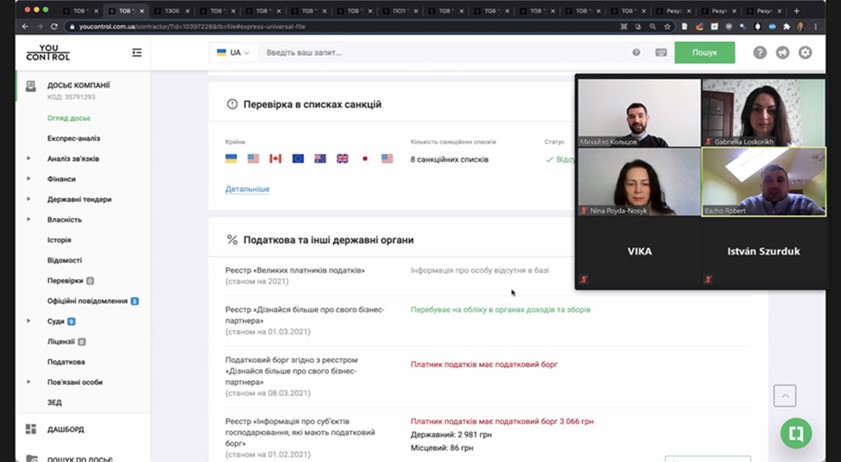Open the Податкова sidebar item
The height and width of the screenshot is (462, 841).
(x=66, y=362)
